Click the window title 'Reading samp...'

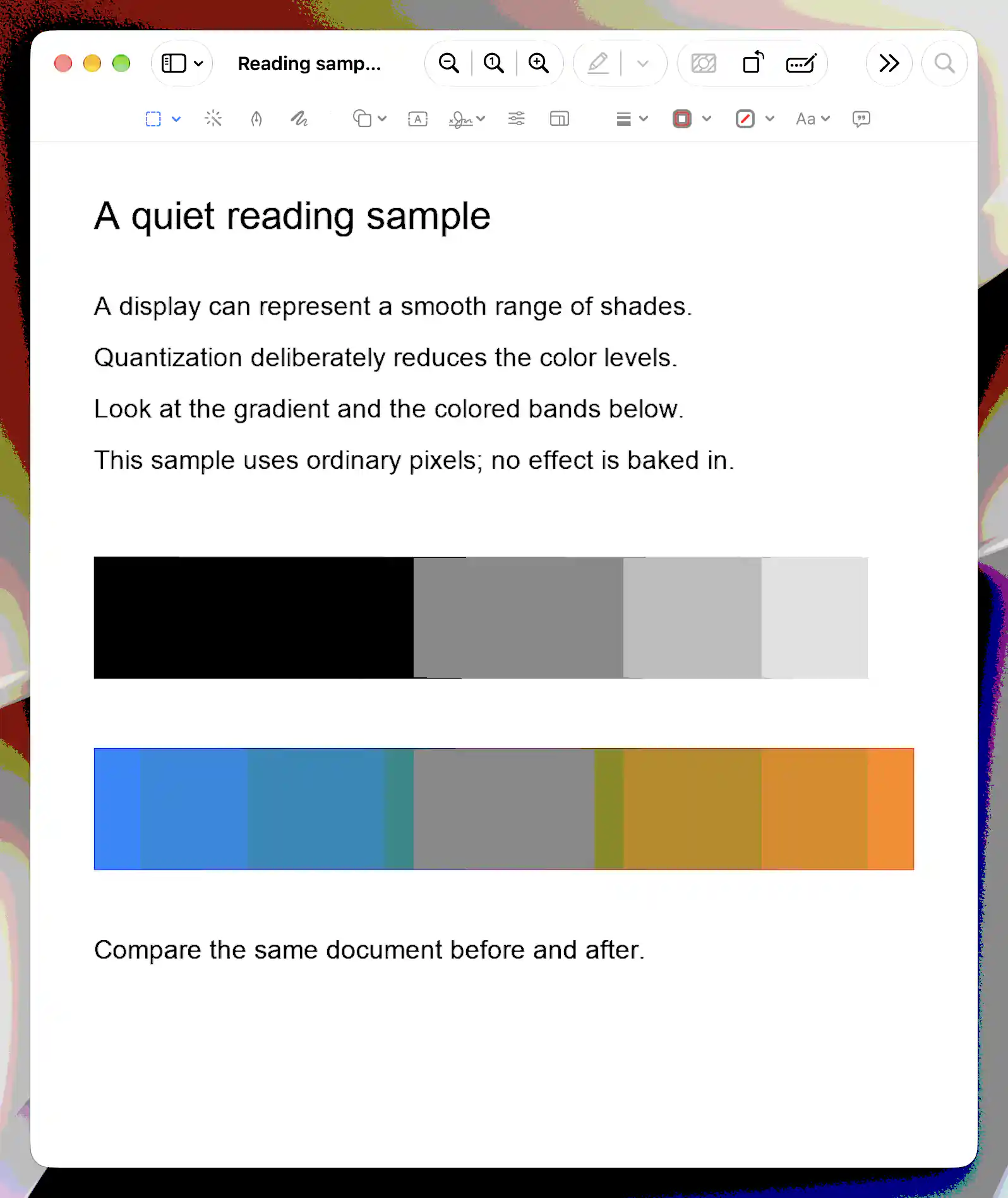point(309,64)
